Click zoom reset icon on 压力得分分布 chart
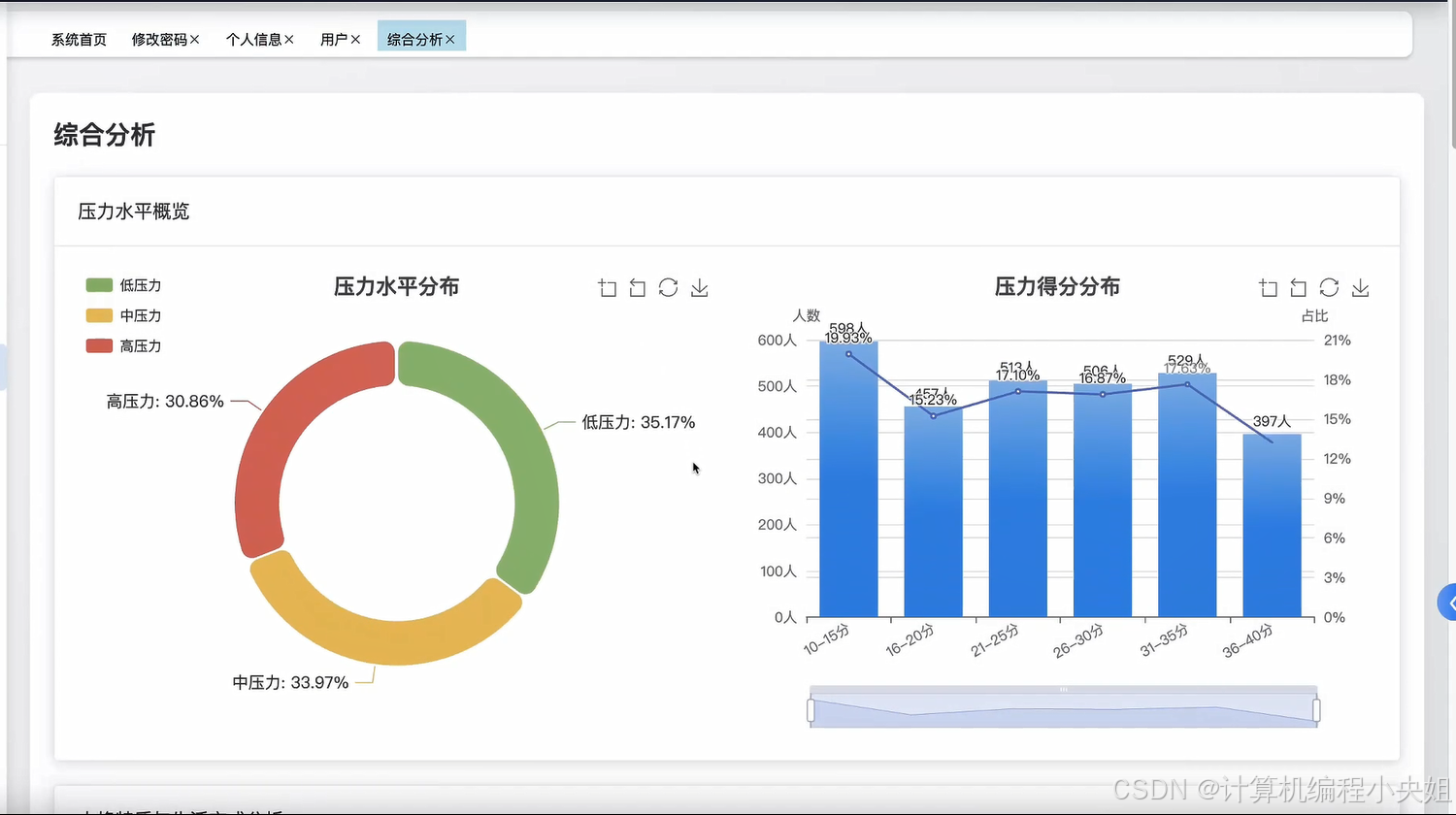Viewport: 1456px width, 815px height. [1299, 288]
